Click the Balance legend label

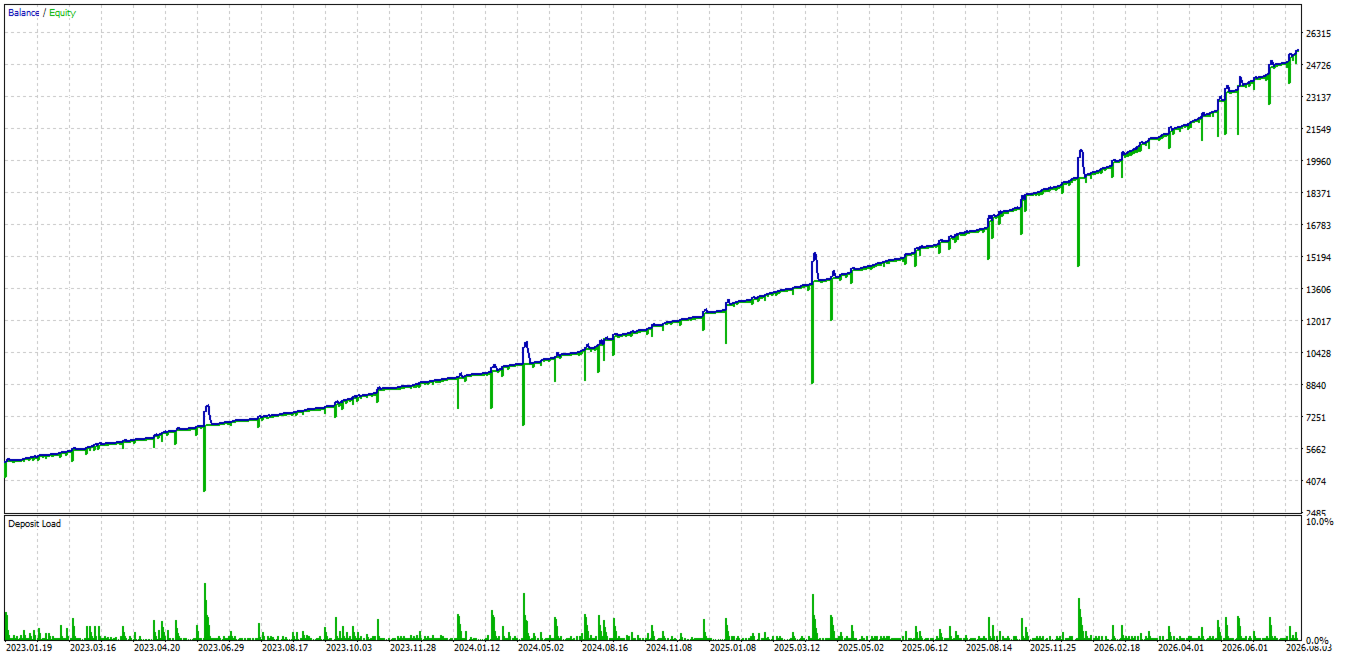23,13
